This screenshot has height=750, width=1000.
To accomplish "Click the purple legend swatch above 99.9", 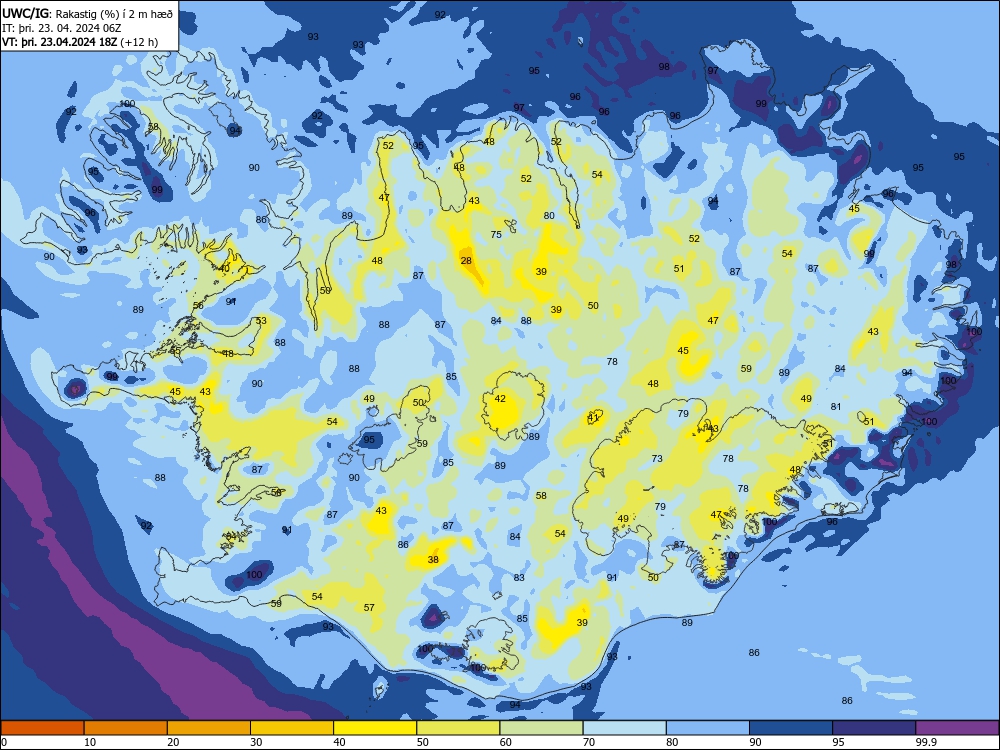I will click(957, 728).
